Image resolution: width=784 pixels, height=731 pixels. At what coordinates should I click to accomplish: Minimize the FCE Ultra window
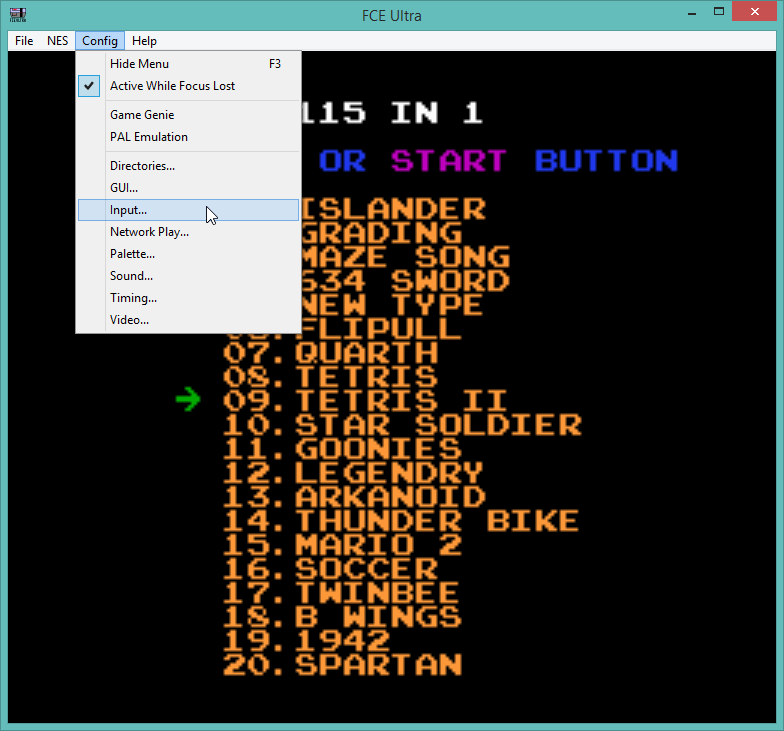tap(692, 12)
